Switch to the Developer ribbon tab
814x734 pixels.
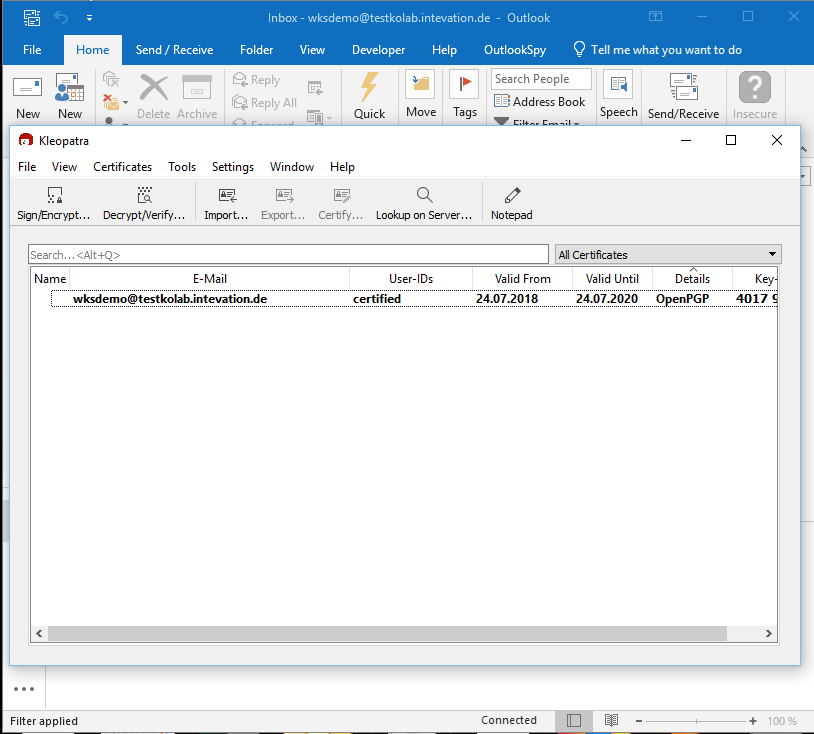coord(378,50)
